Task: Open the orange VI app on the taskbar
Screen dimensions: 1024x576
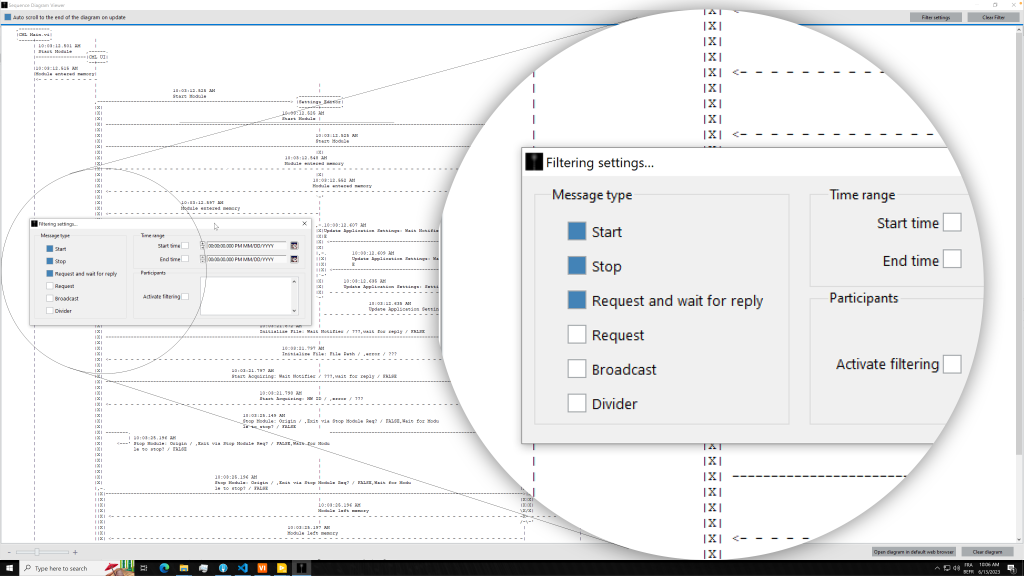Action: [x=262, y=568]
